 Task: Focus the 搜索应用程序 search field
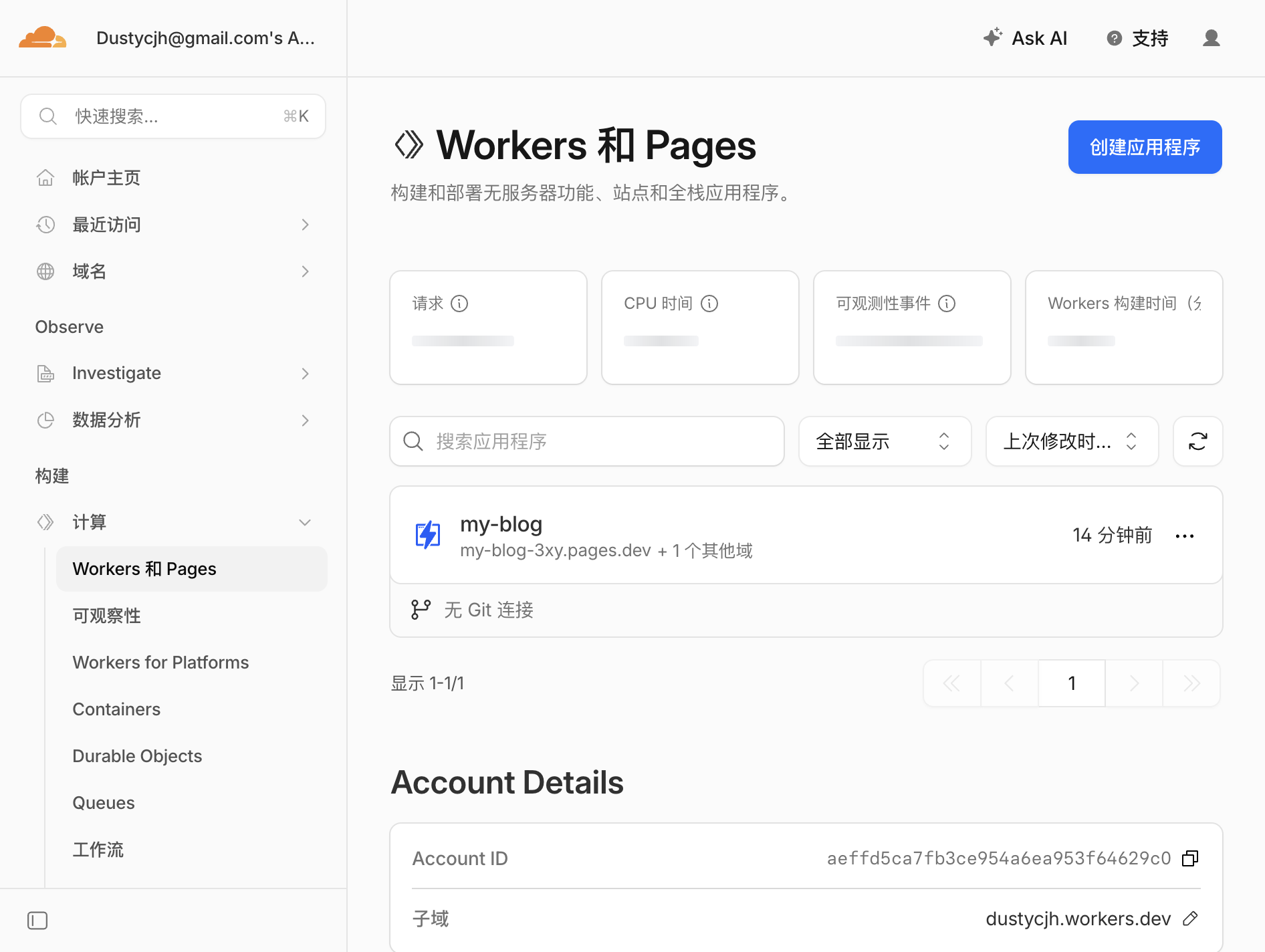(x=587, y=441)
